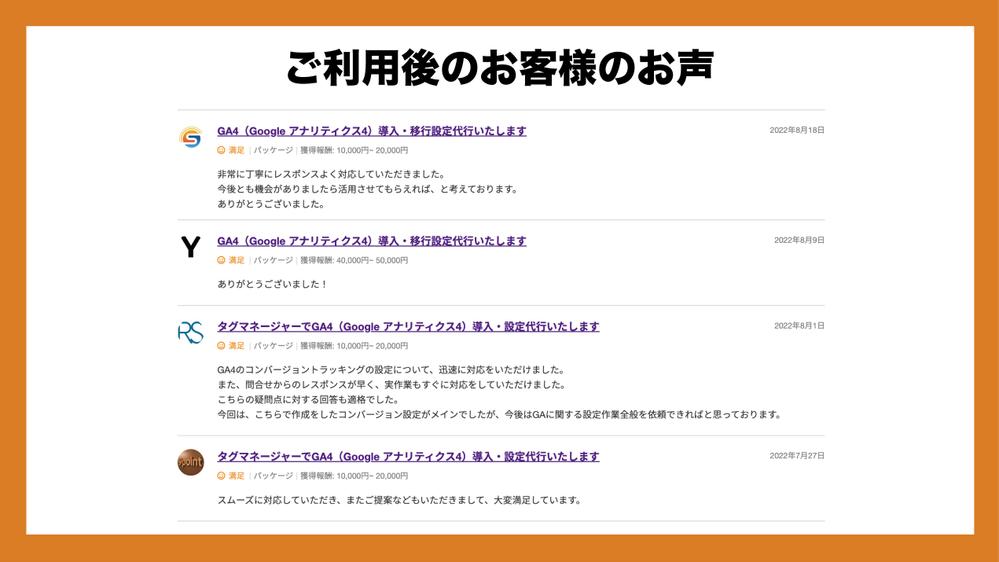This screenshot has height=562, width=999.
Task: Click the reward text in the August 18 review
Action: 354,150
